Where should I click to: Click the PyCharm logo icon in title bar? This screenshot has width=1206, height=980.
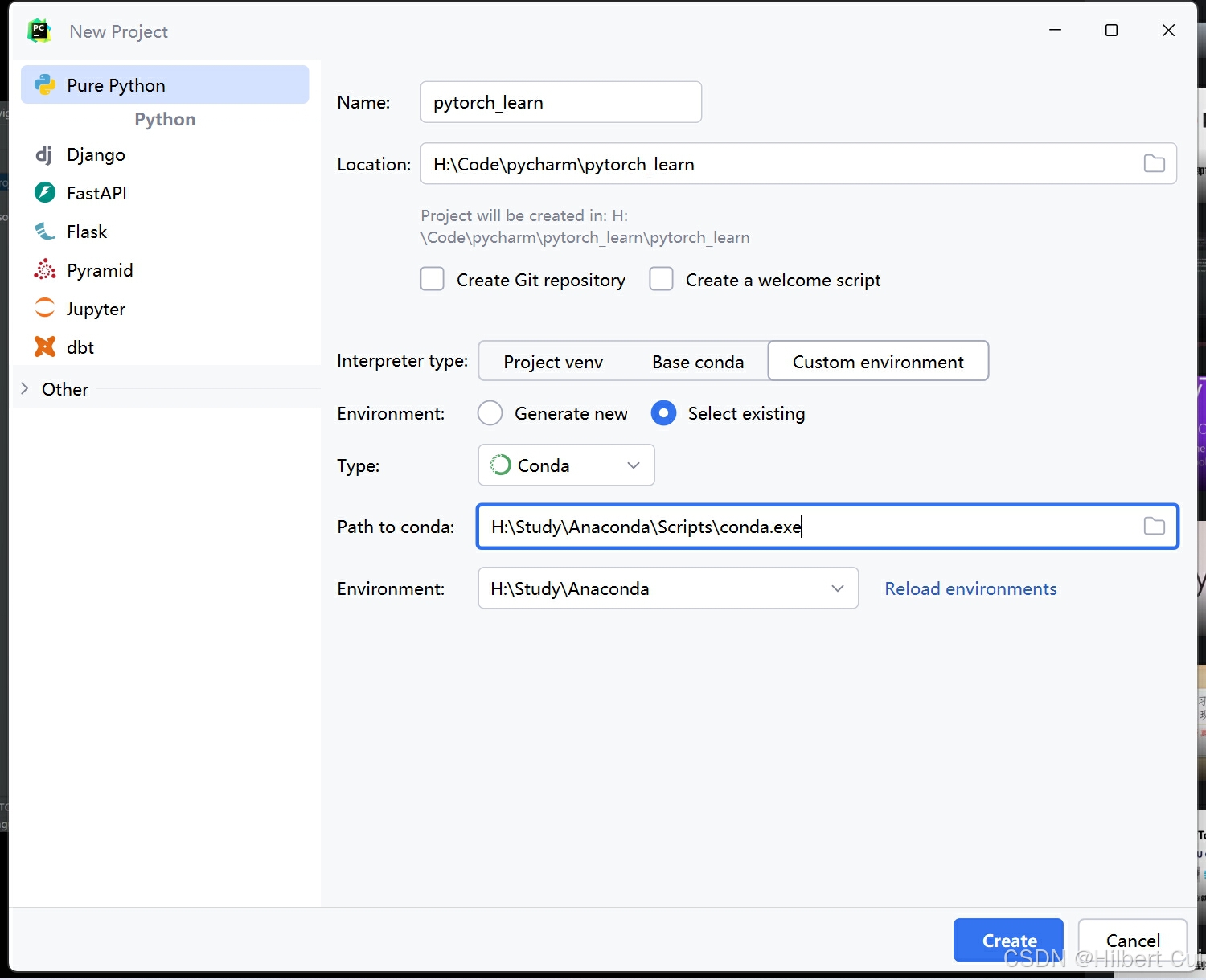tap(39, 31)
